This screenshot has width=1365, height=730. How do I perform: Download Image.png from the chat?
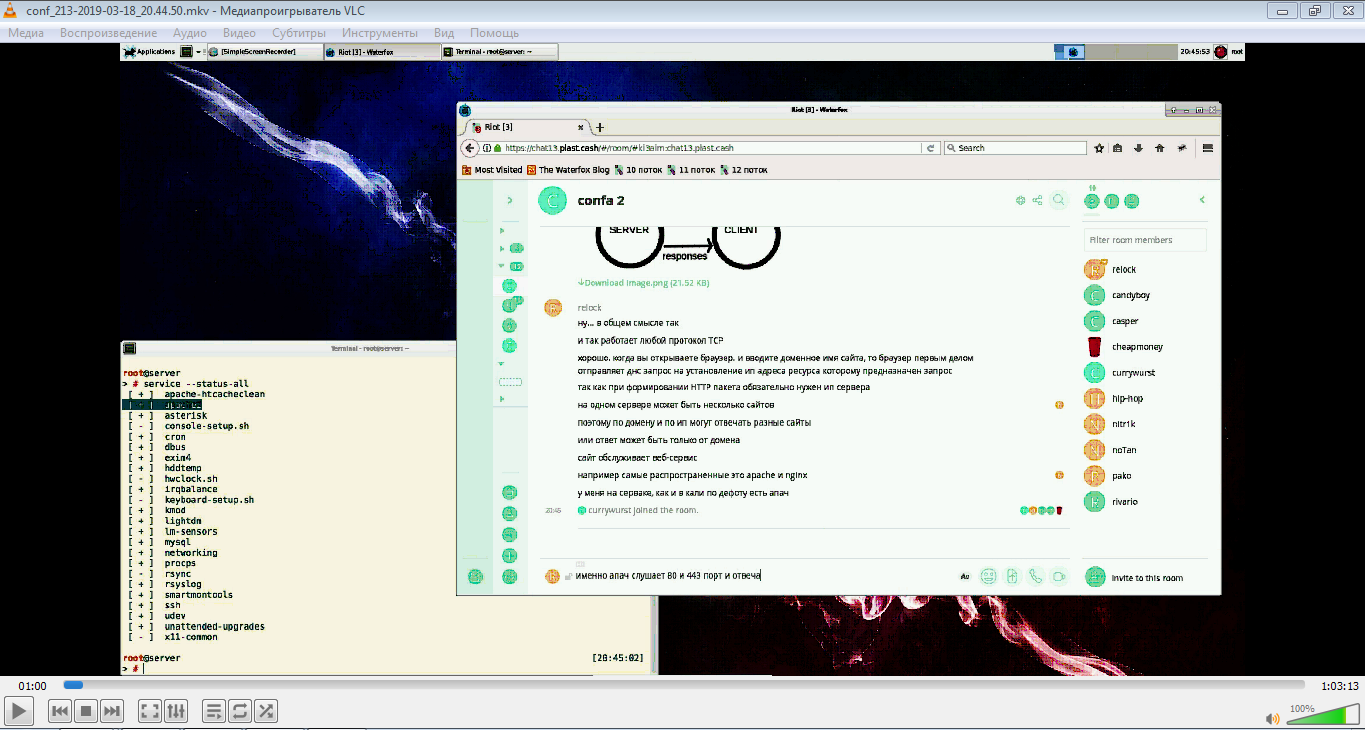[644, 283]
